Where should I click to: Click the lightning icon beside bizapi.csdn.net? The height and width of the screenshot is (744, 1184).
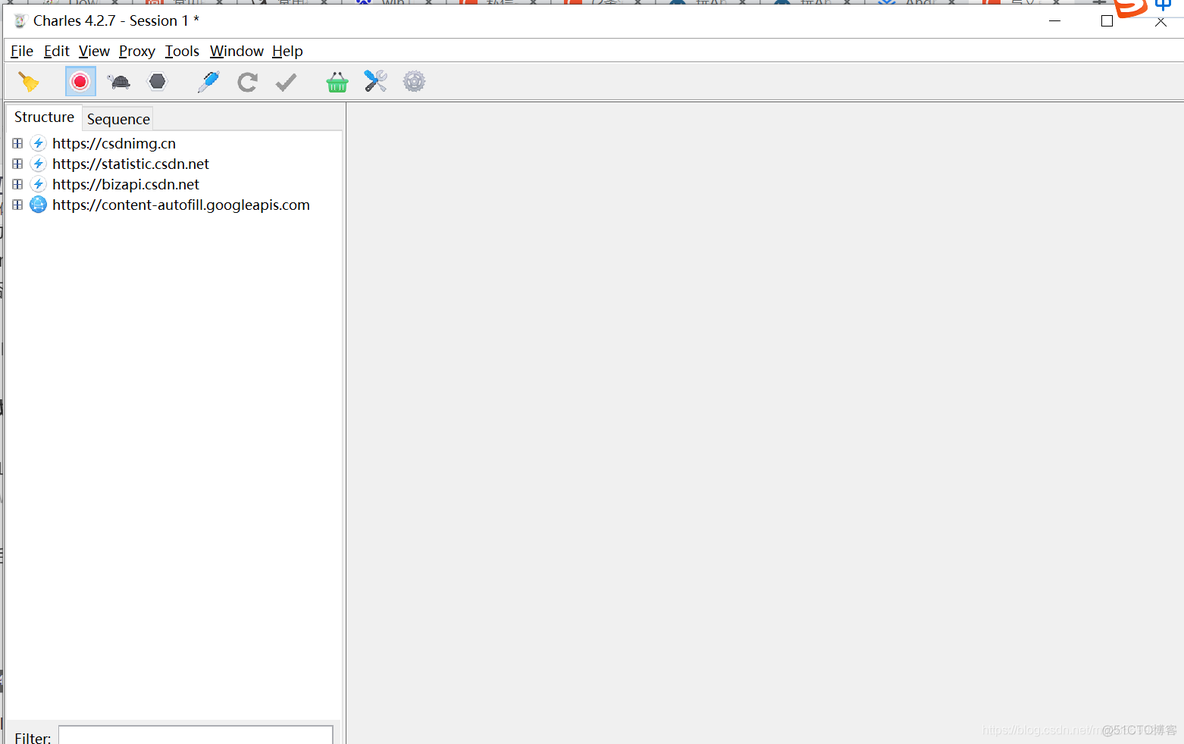[38, 184]
